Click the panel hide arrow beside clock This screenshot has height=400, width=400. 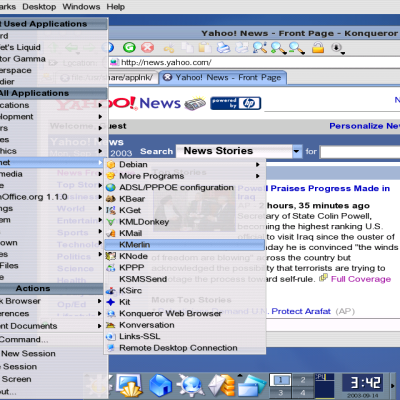(393, 386)
